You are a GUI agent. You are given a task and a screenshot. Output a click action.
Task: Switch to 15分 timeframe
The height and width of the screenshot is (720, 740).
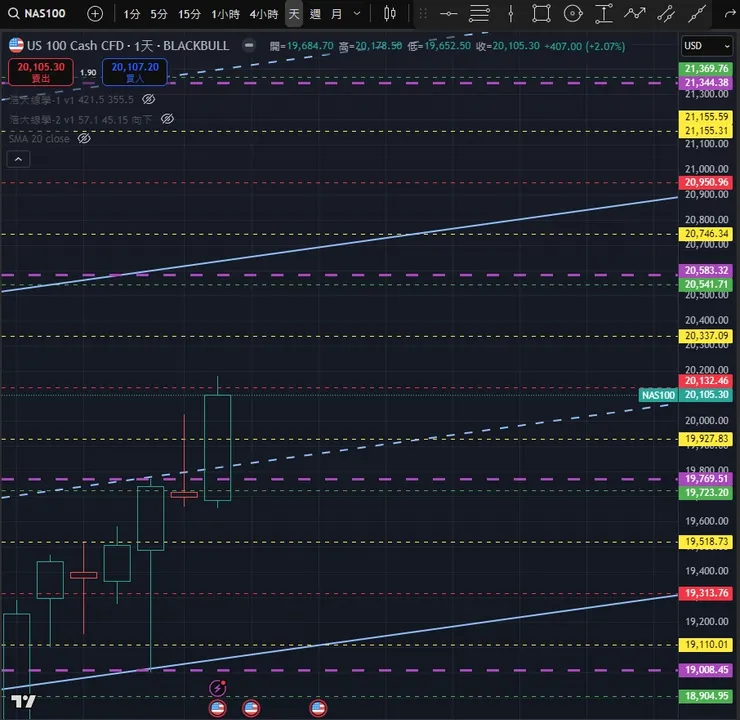[x=189, y=14]
